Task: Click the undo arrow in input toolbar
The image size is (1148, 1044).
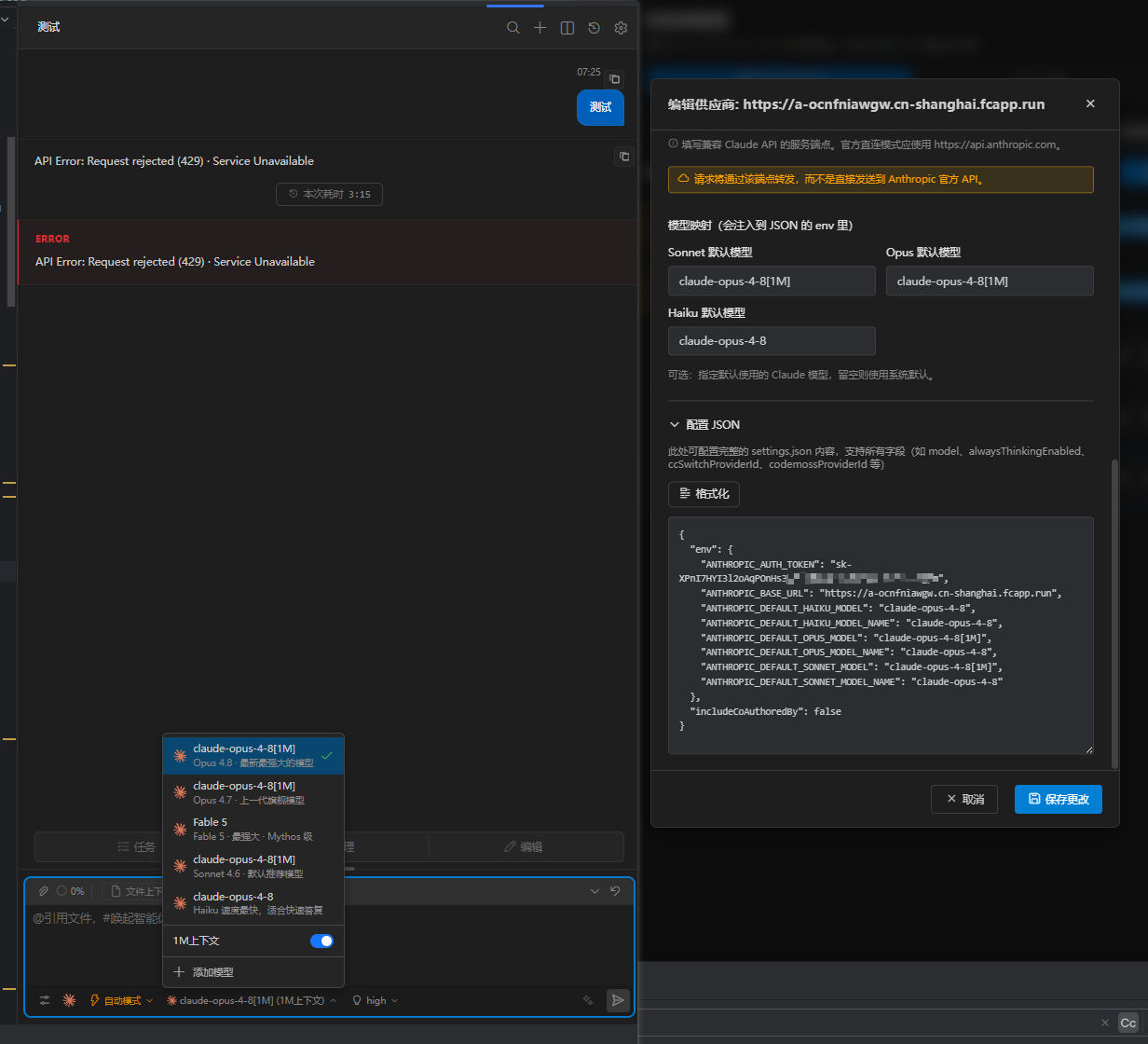Action: coord(615,891)
